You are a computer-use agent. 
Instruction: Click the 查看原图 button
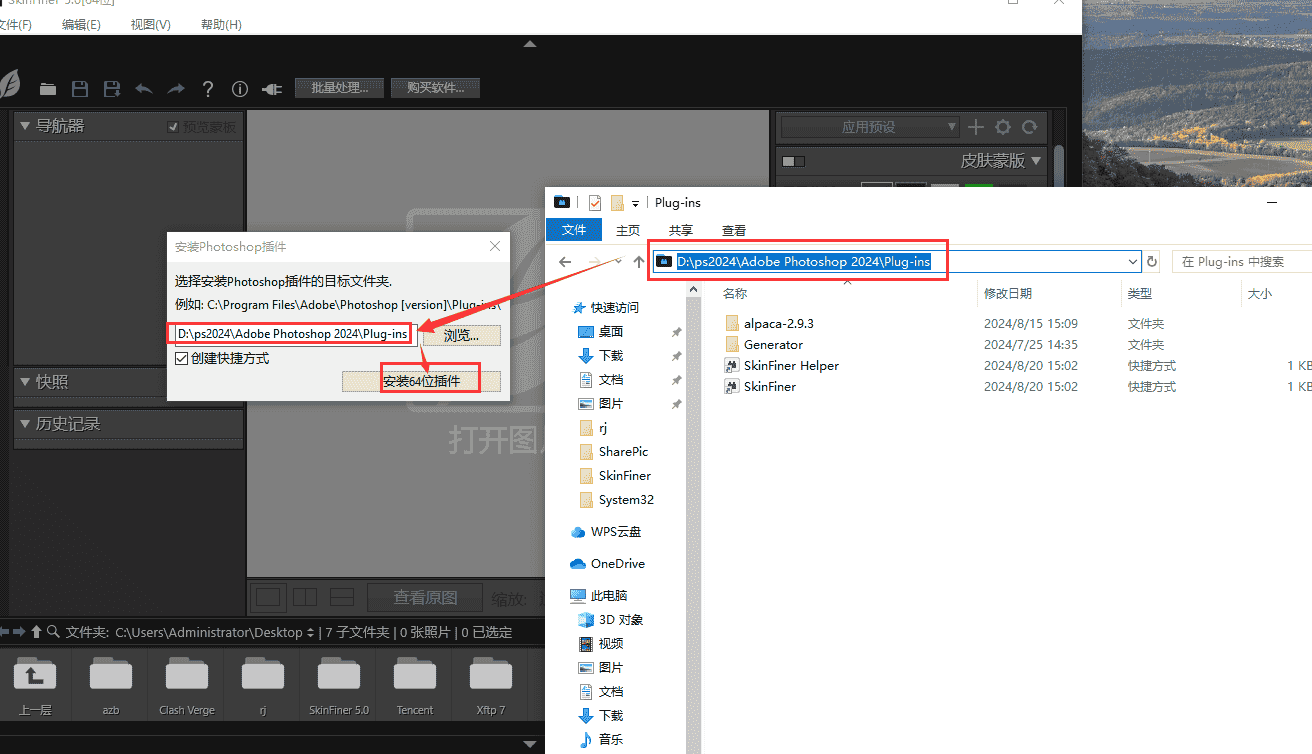click(425, 598)
